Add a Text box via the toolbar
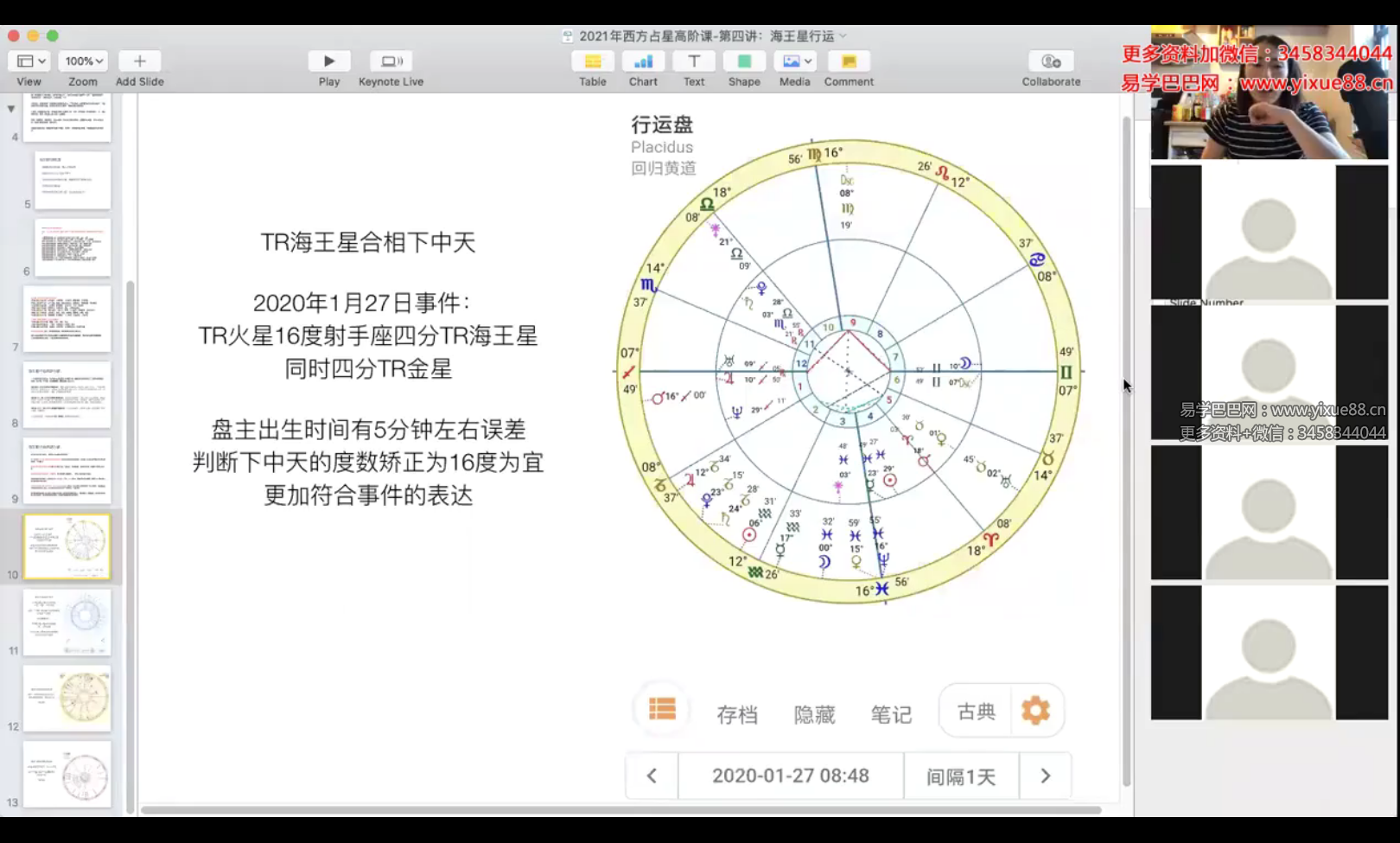 click(x=694, y=61)
